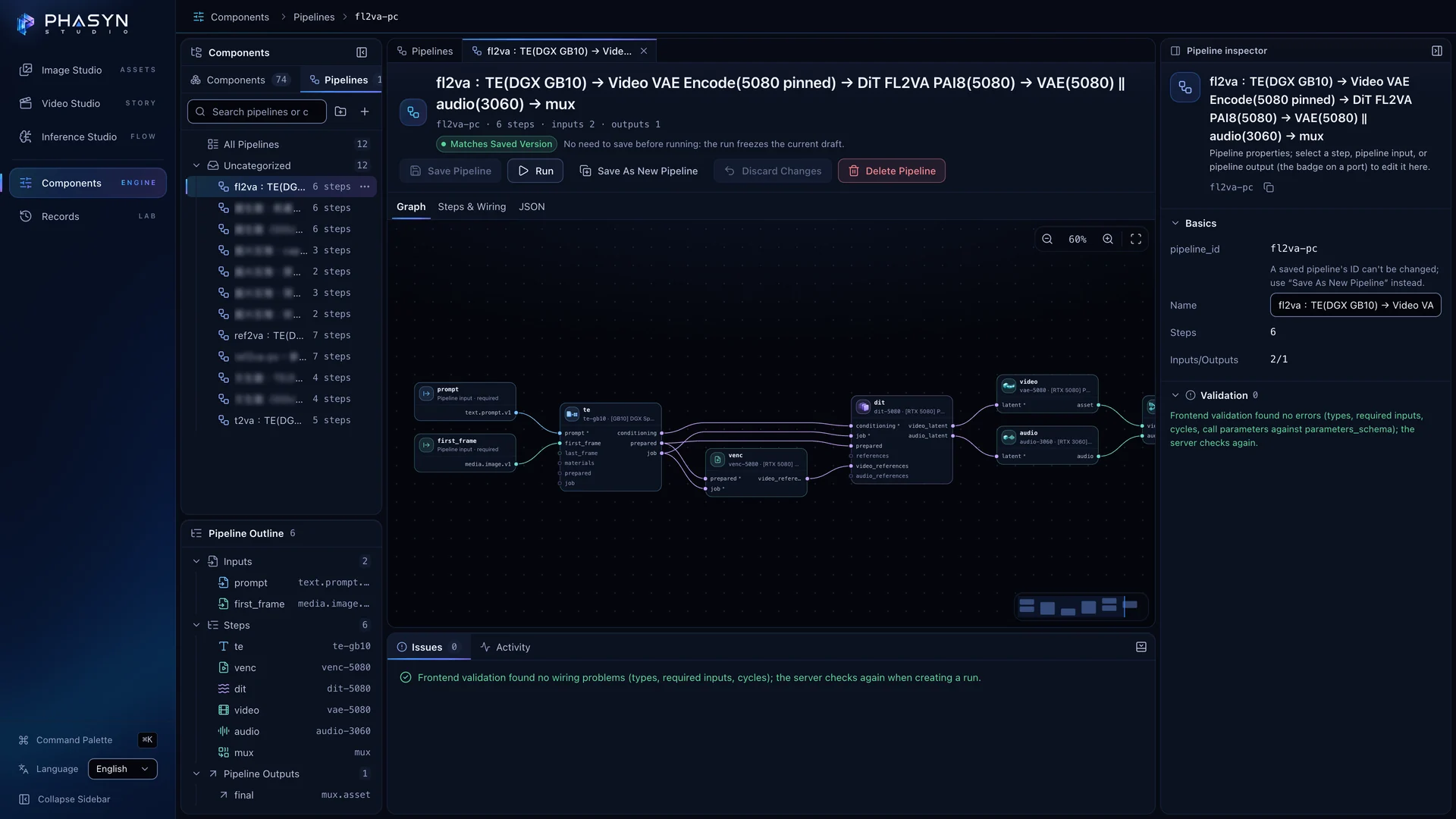Copy the fl2va-pc pipeline ID
1456x819 pixels.
[1269, 187]
